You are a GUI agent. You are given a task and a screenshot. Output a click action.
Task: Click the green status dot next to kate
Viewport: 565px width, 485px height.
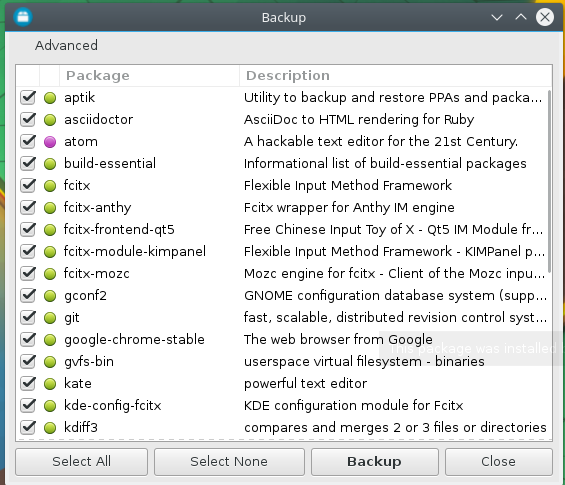click(50, 384)
